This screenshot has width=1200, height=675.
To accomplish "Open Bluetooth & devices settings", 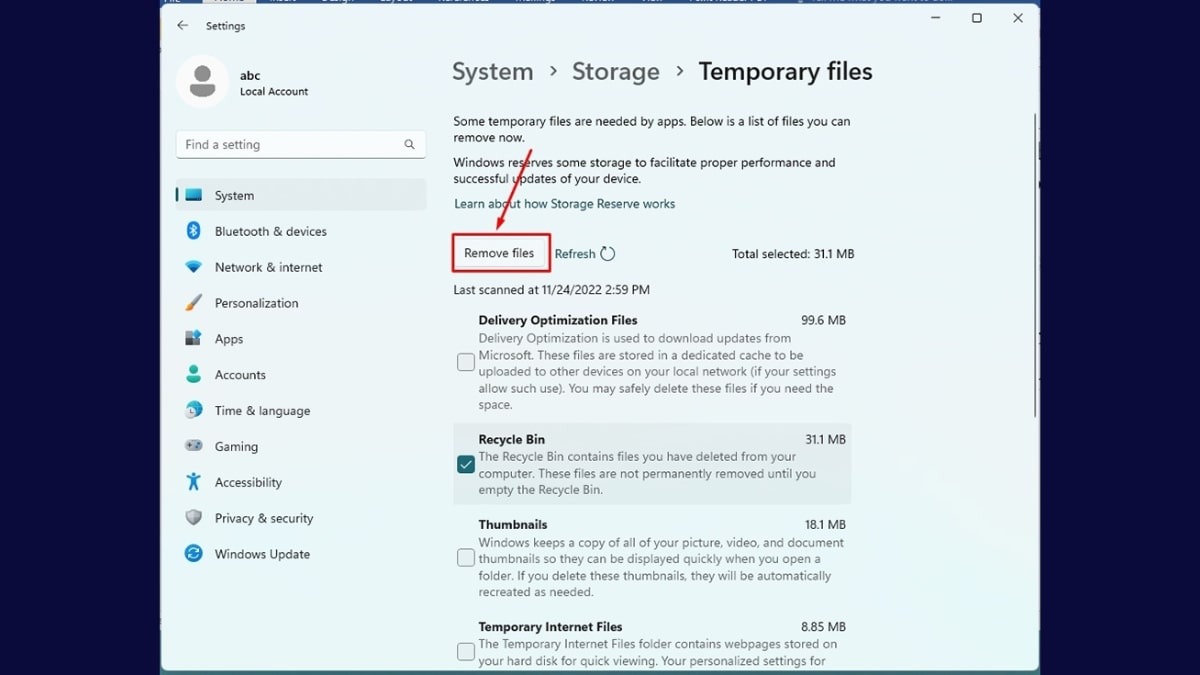I will pos(301,231).
